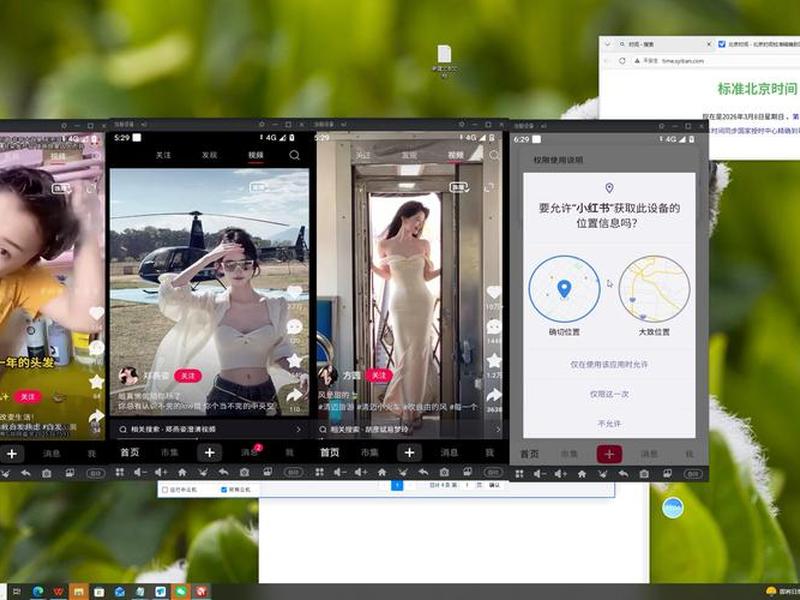Tap the plus button in white dress window

click(x=409, y=453)
